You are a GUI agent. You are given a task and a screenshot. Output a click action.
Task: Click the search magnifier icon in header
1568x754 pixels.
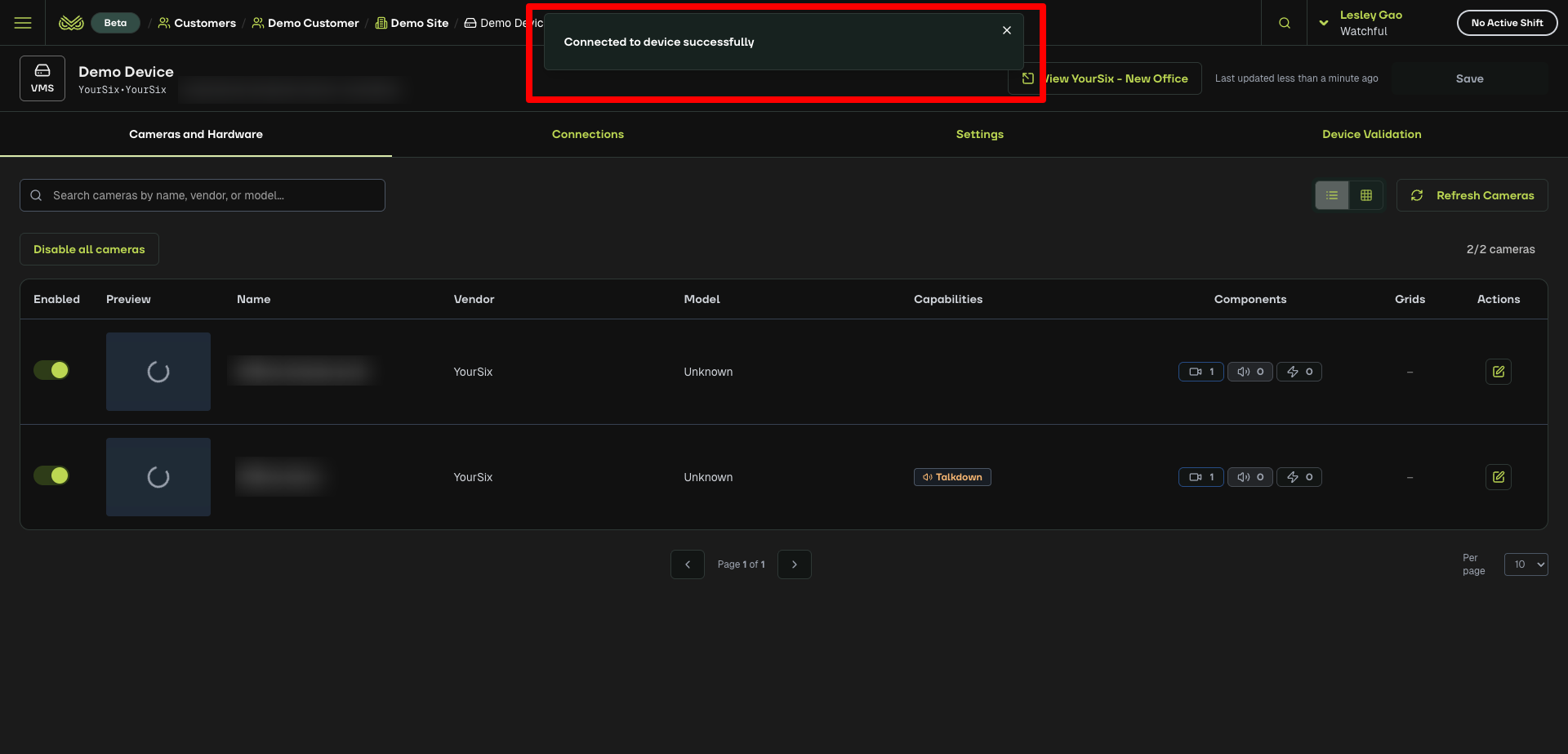pos(1285,23)
